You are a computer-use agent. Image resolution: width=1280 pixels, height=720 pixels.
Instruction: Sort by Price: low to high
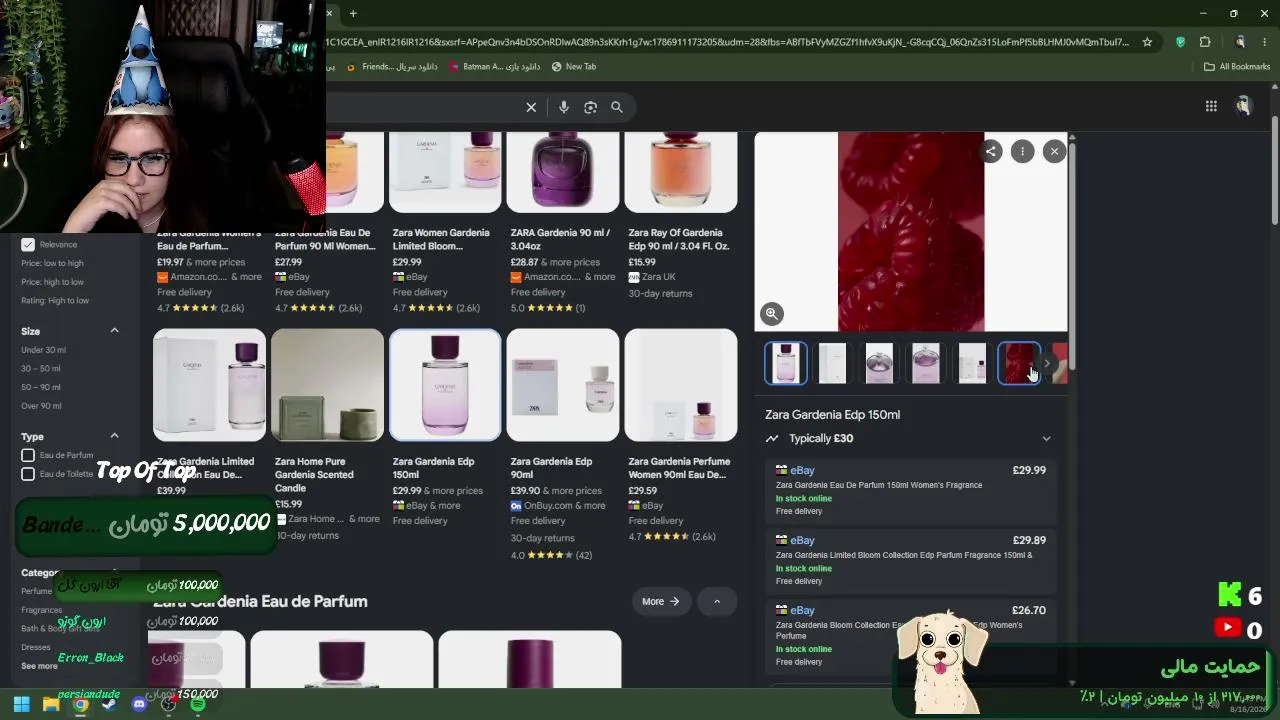(x=52, y=263)
